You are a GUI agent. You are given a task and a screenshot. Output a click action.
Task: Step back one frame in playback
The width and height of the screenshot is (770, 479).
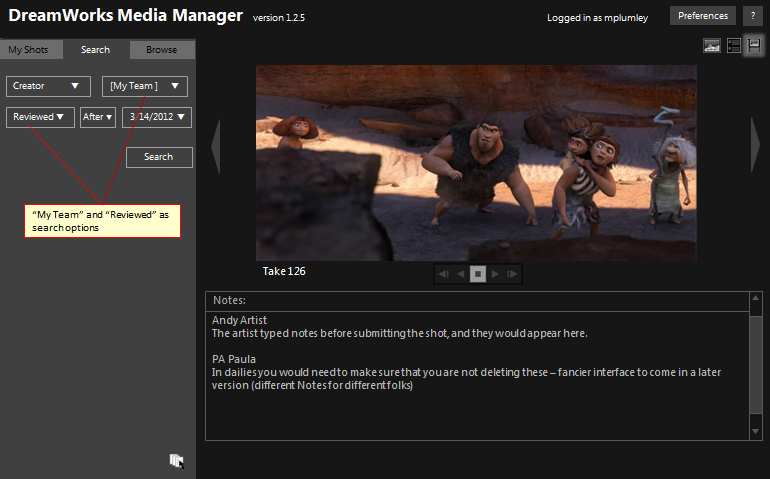point(443,274)
